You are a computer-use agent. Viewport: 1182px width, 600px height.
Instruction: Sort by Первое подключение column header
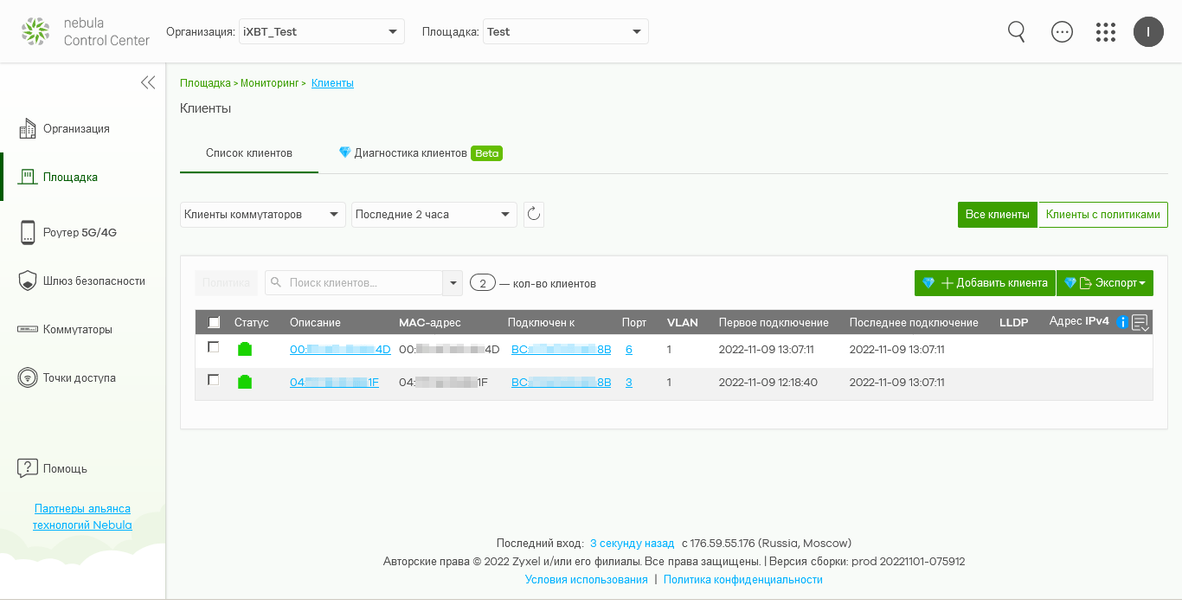pos(773,323)
